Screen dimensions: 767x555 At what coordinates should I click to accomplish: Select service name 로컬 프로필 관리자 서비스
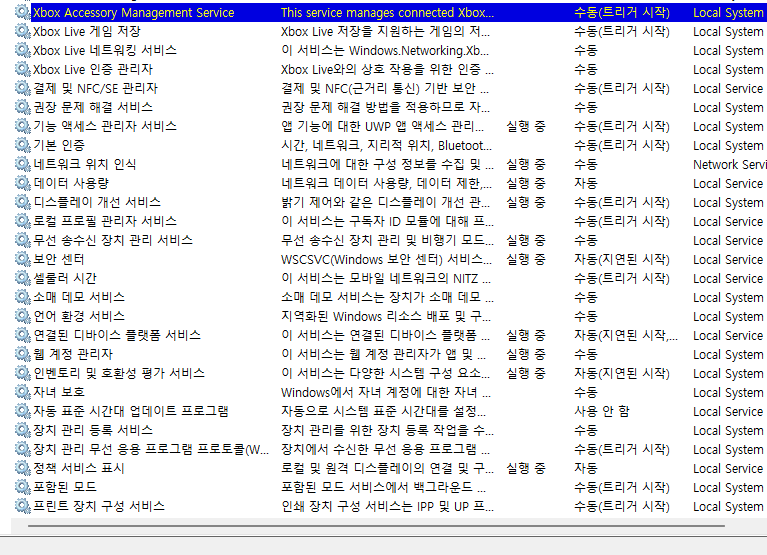point(105,222)
